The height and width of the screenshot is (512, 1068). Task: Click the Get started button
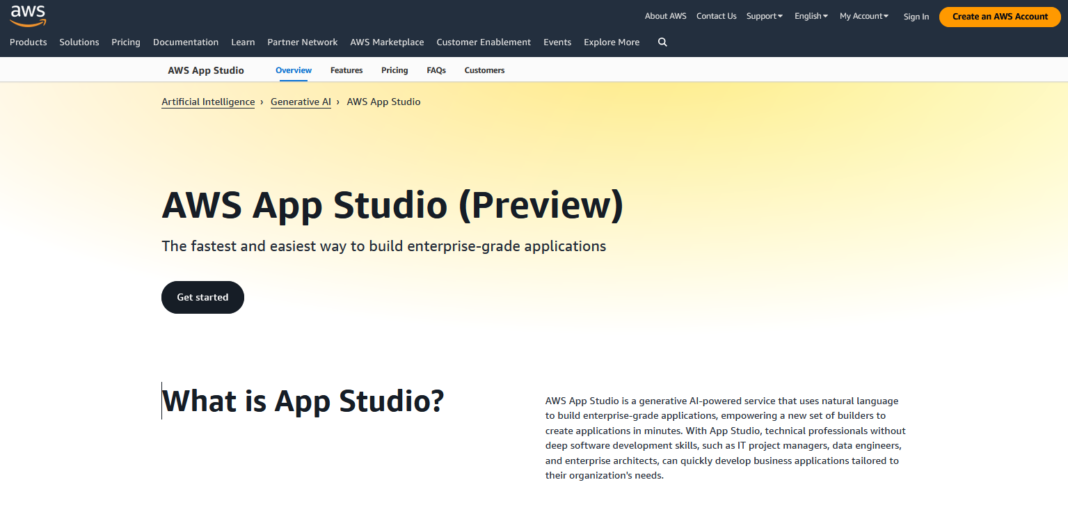click(202, 298)
